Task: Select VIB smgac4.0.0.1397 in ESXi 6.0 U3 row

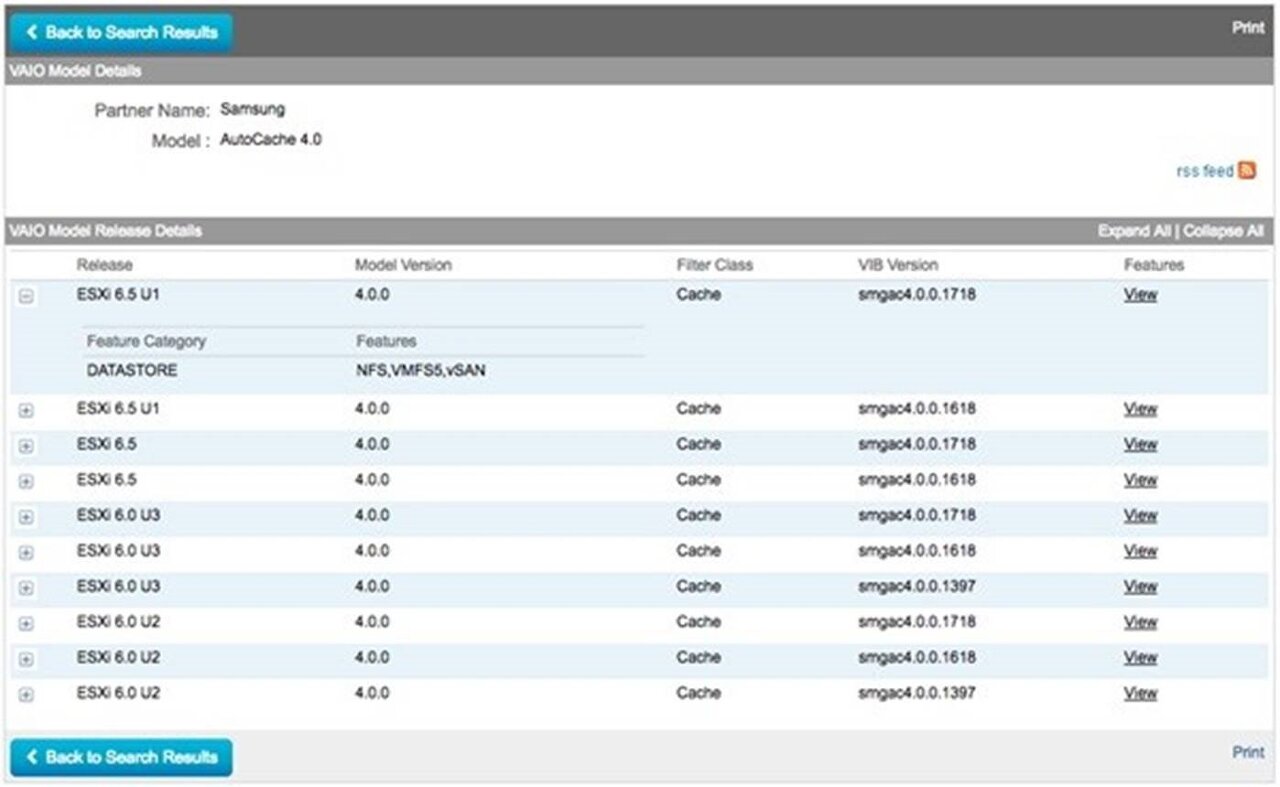Action: coord(917,586)
